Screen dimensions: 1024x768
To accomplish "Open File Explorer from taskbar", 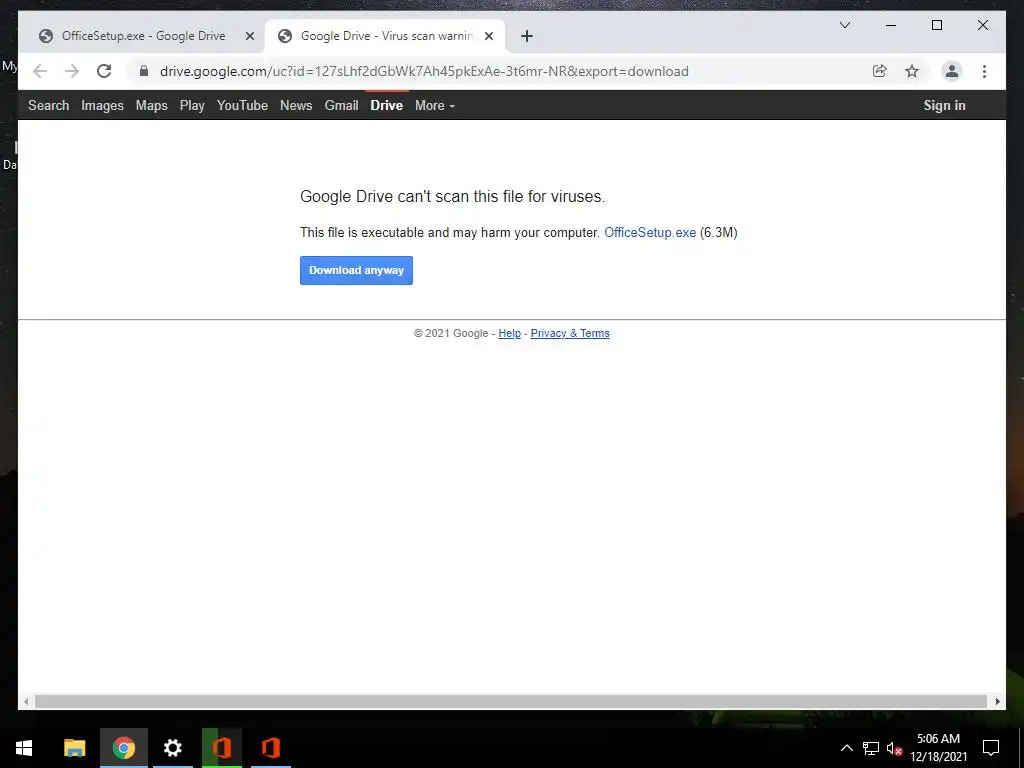I will (x=74, y=748).
